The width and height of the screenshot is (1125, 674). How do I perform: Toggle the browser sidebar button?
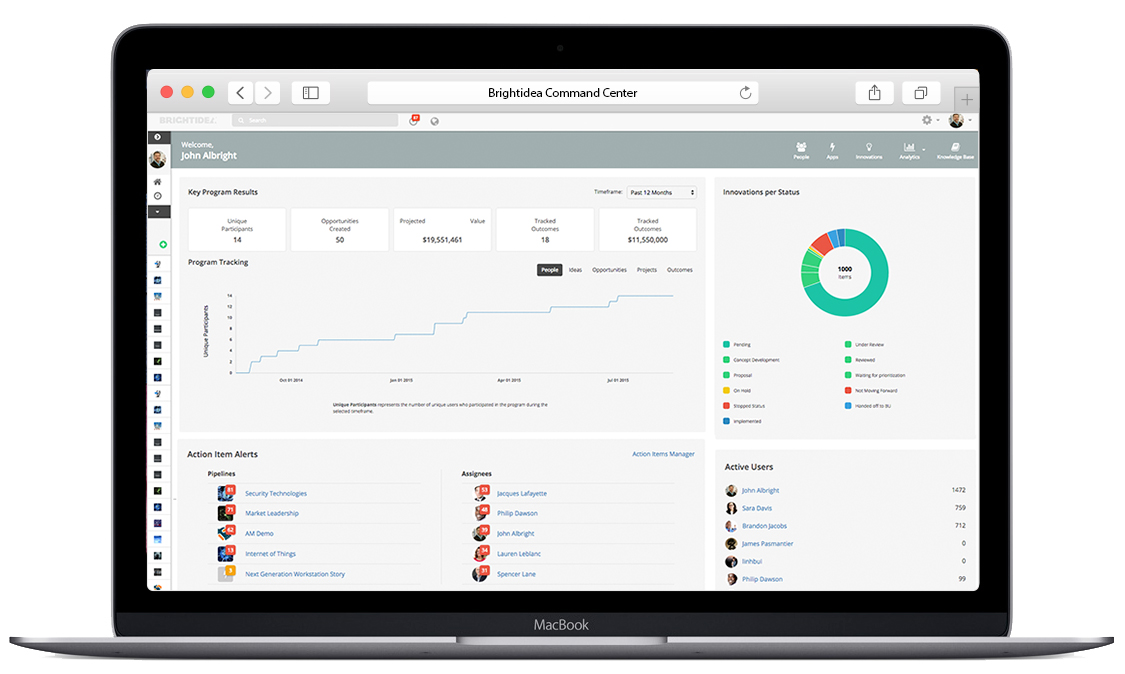[x=311, y=93]
